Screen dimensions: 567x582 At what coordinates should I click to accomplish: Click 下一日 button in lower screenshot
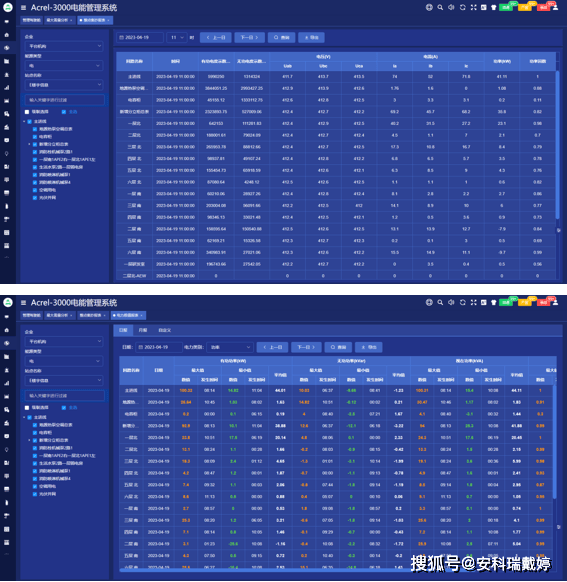pos(306,347)
